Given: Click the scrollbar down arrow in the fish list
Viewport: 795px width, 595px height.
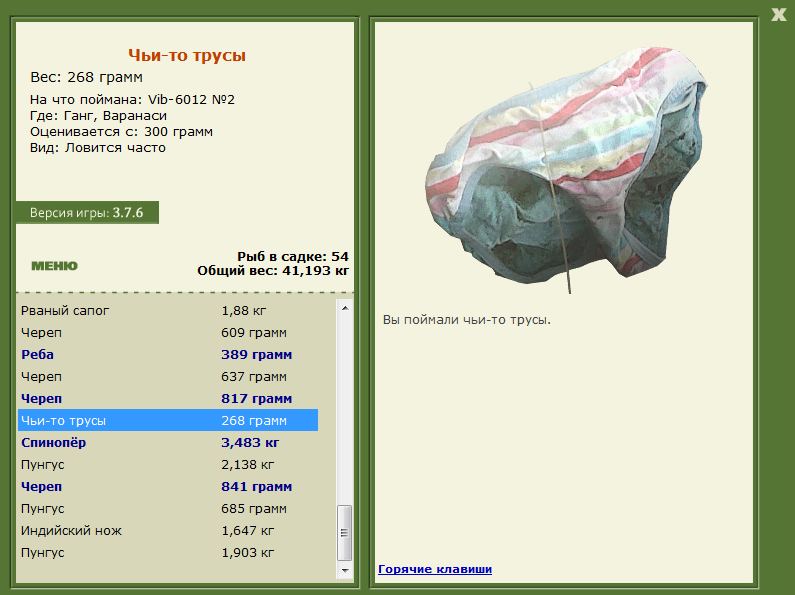Looking at the screenshot, I should (x=345, y=570).
